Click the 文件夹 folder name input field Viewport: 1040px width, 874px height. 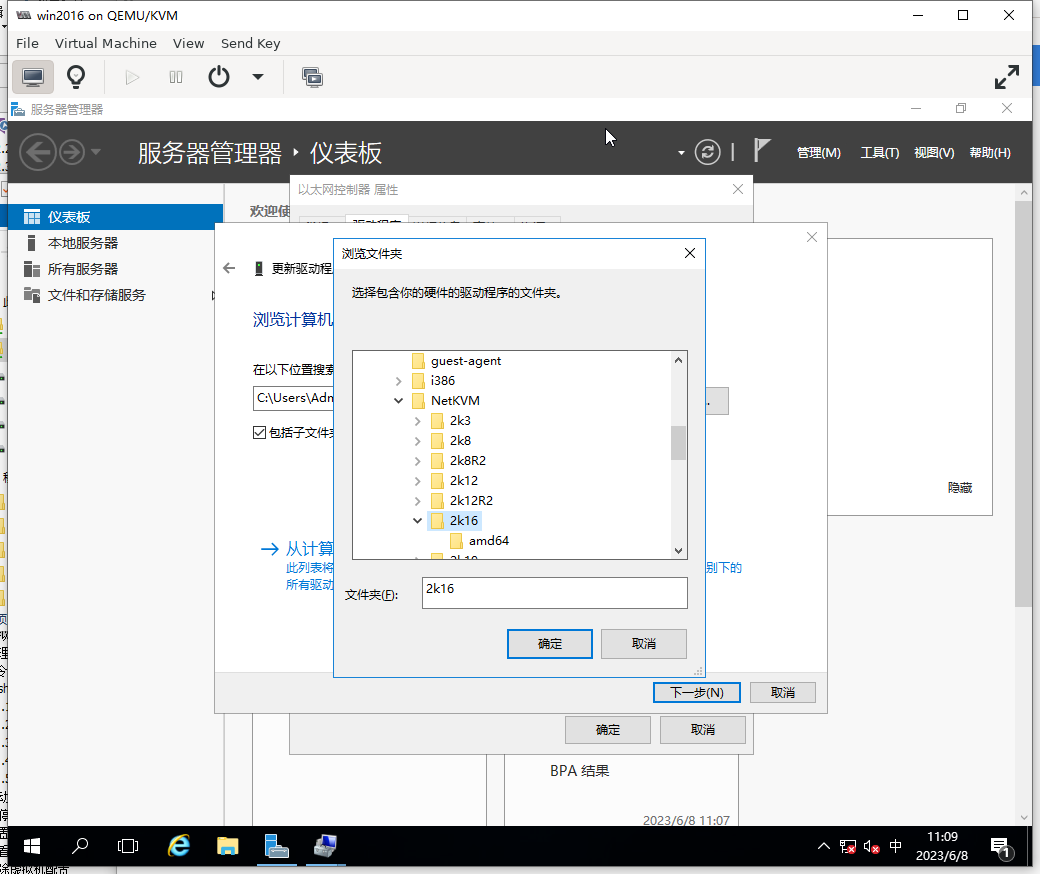(x=555, y=593)
